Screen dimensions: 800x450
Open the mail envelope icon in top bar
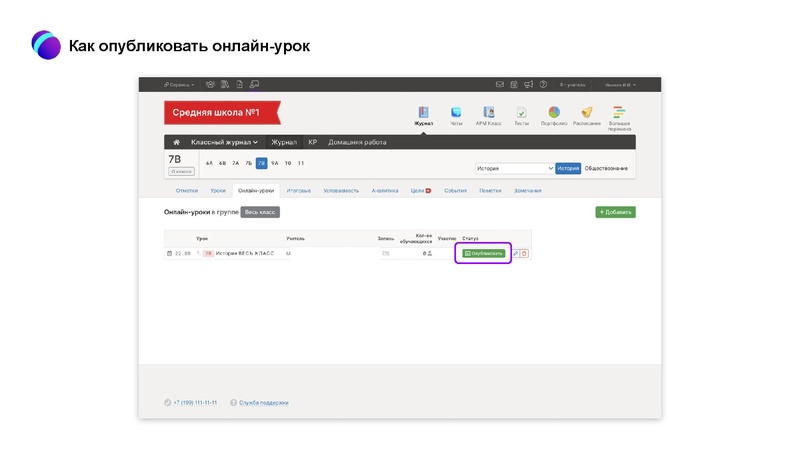pyautogui.click(x=500, y=85)
